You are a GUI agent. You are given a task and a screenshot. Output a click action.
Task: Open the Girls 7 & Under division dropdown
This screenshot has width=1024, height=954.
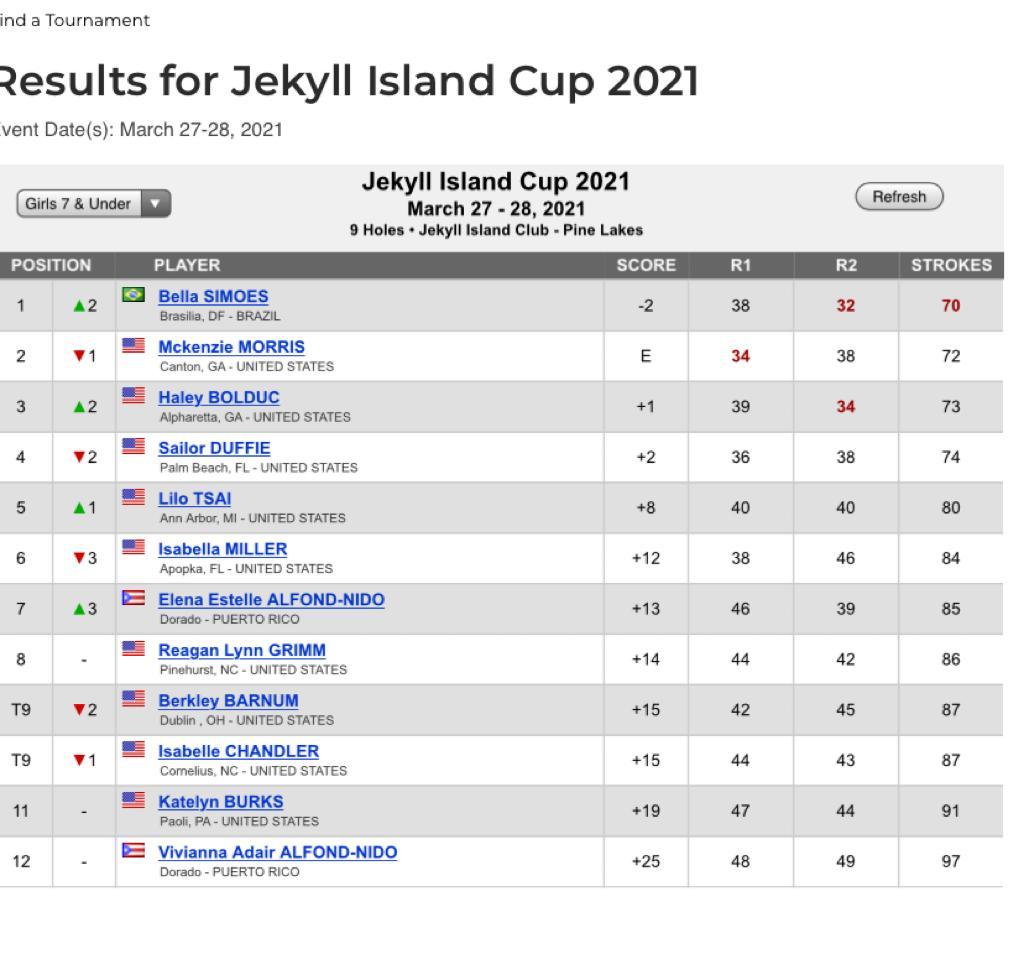pyautogui.click(x=93, y=204)
